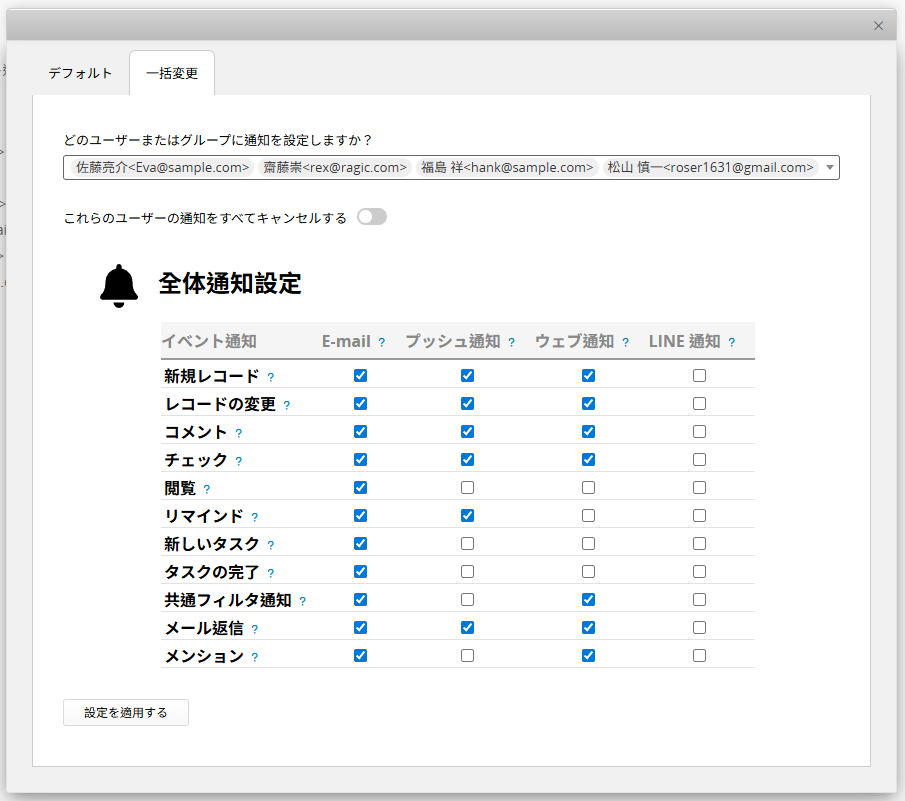Open help for 共通フィルタ通知 row
Viewport: 905px width, 801px height.
(x=302, y=601)
